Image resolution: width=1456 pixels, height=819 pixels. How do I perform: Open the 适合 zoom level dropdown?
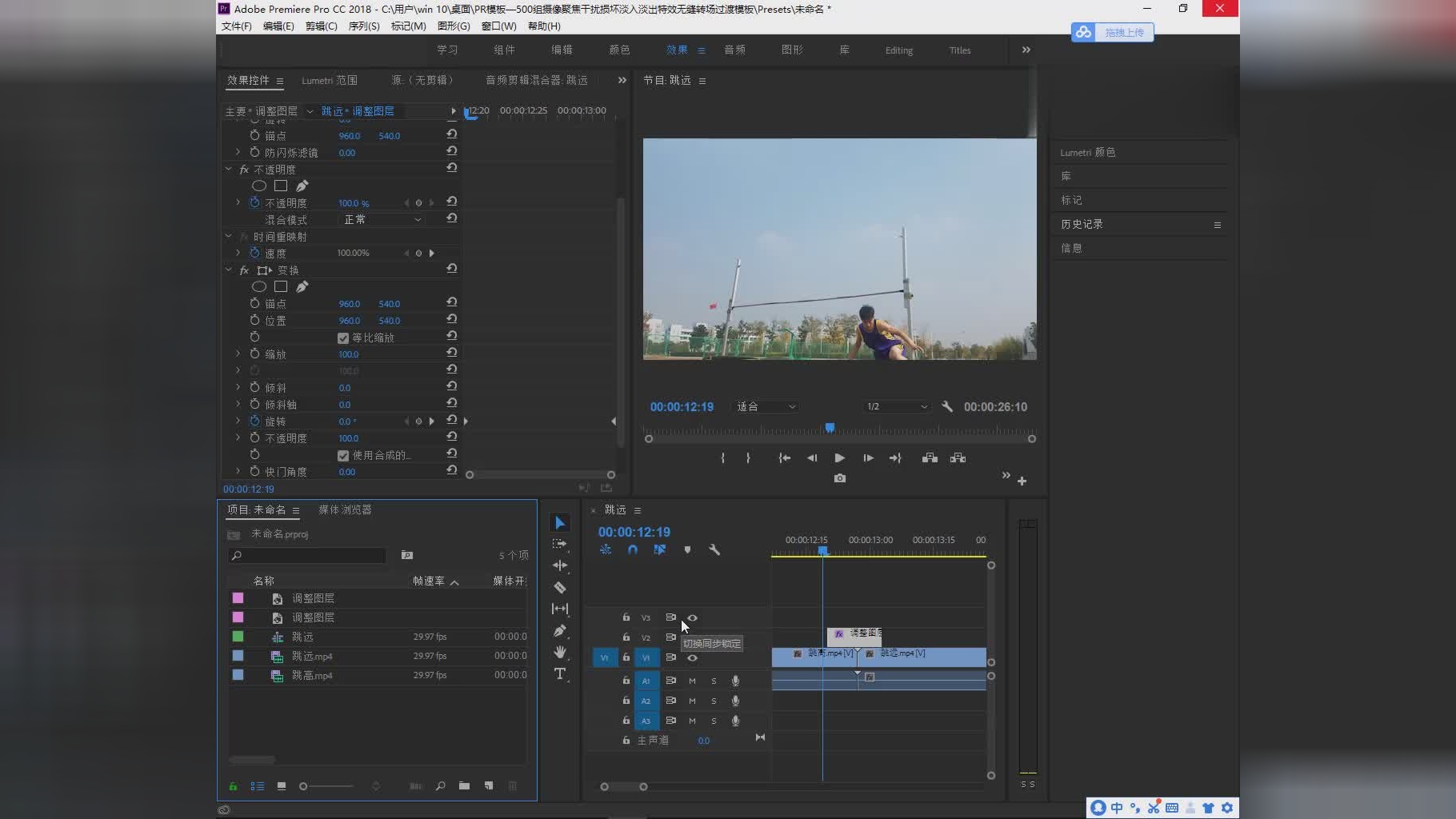[x=766, y=406]
